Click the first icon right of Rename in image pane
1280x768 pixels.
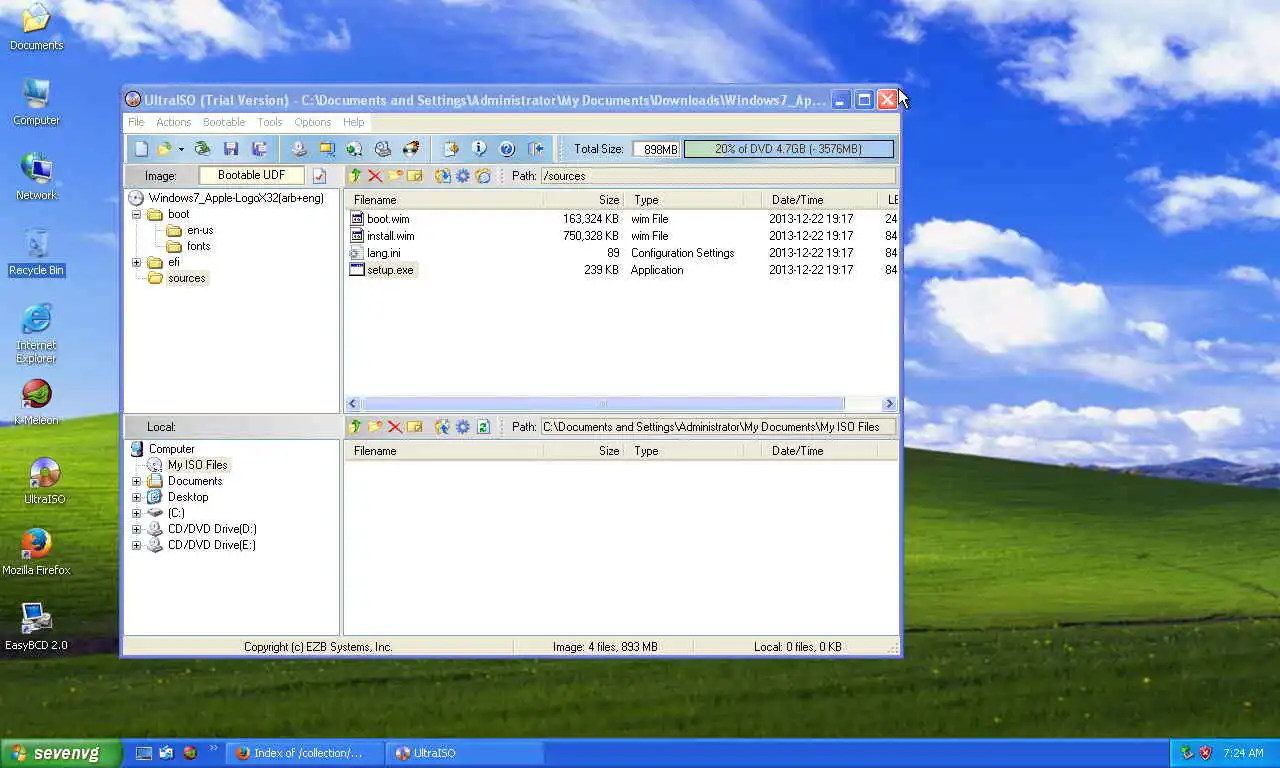pos(442,176)
